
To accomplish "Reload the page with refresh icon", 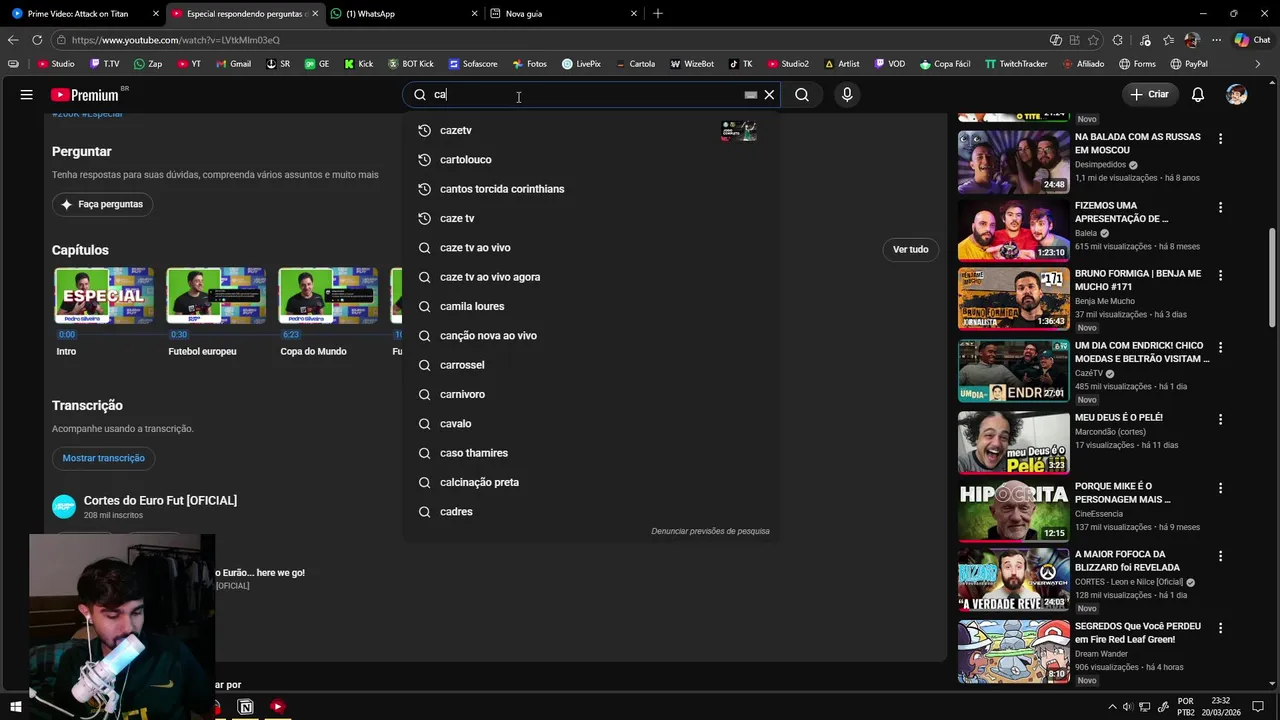I will 37,40.
